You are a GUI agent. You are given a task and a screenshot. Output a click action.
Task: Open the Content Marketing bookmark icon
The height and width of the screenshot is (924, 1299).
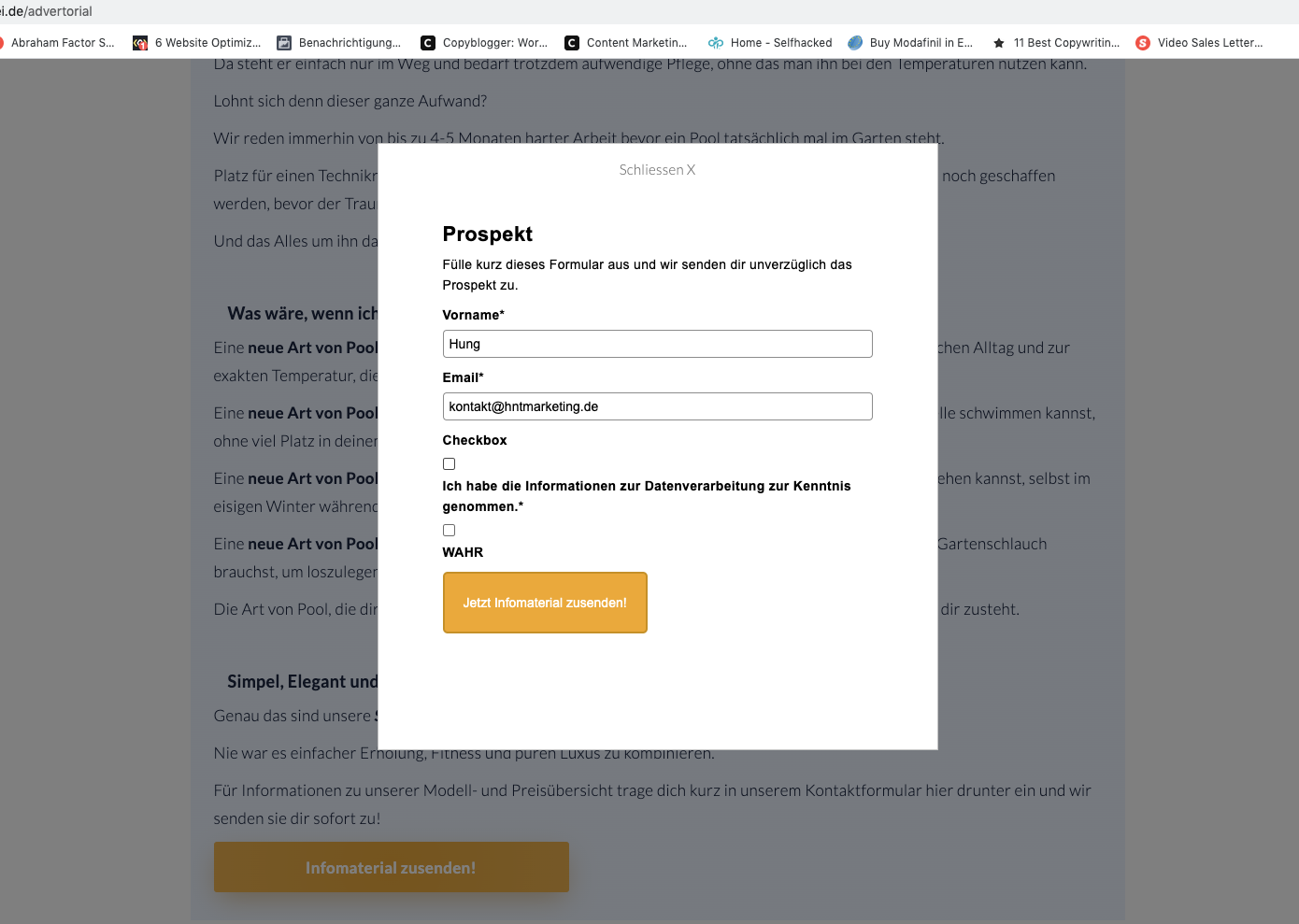[x=572, y=43]
